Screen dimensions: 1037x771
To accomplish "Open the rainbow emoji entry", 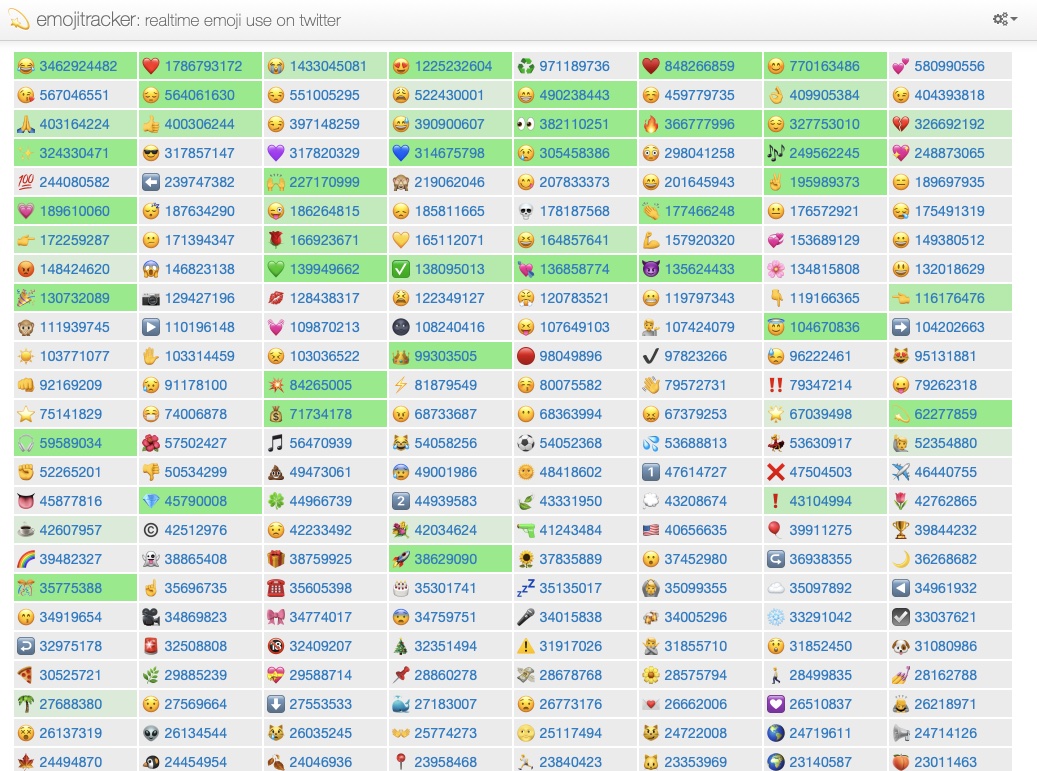I will (x=25, y=560).
